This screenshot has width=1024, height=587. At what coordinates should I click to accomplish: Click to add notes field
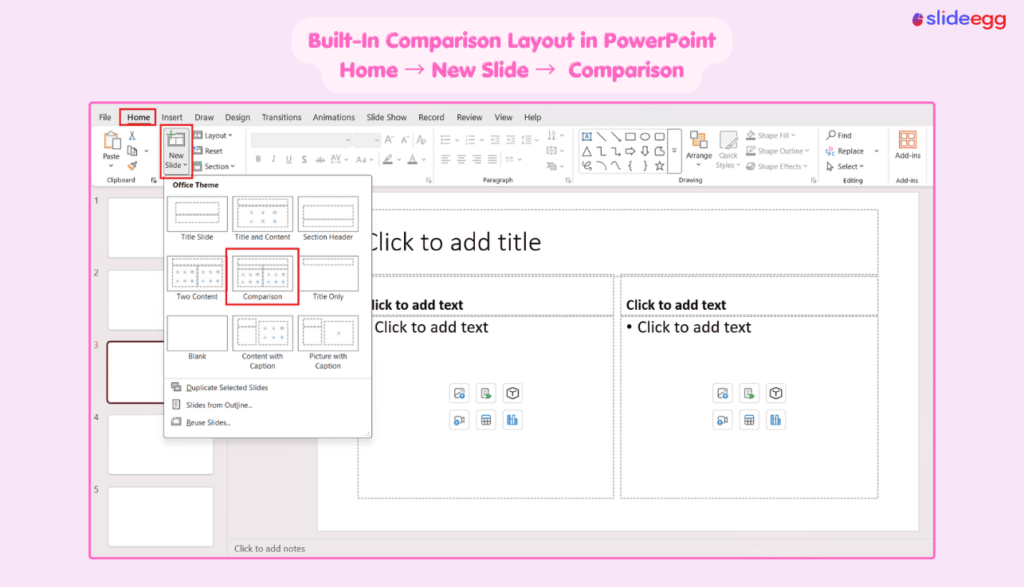[270, 548]
